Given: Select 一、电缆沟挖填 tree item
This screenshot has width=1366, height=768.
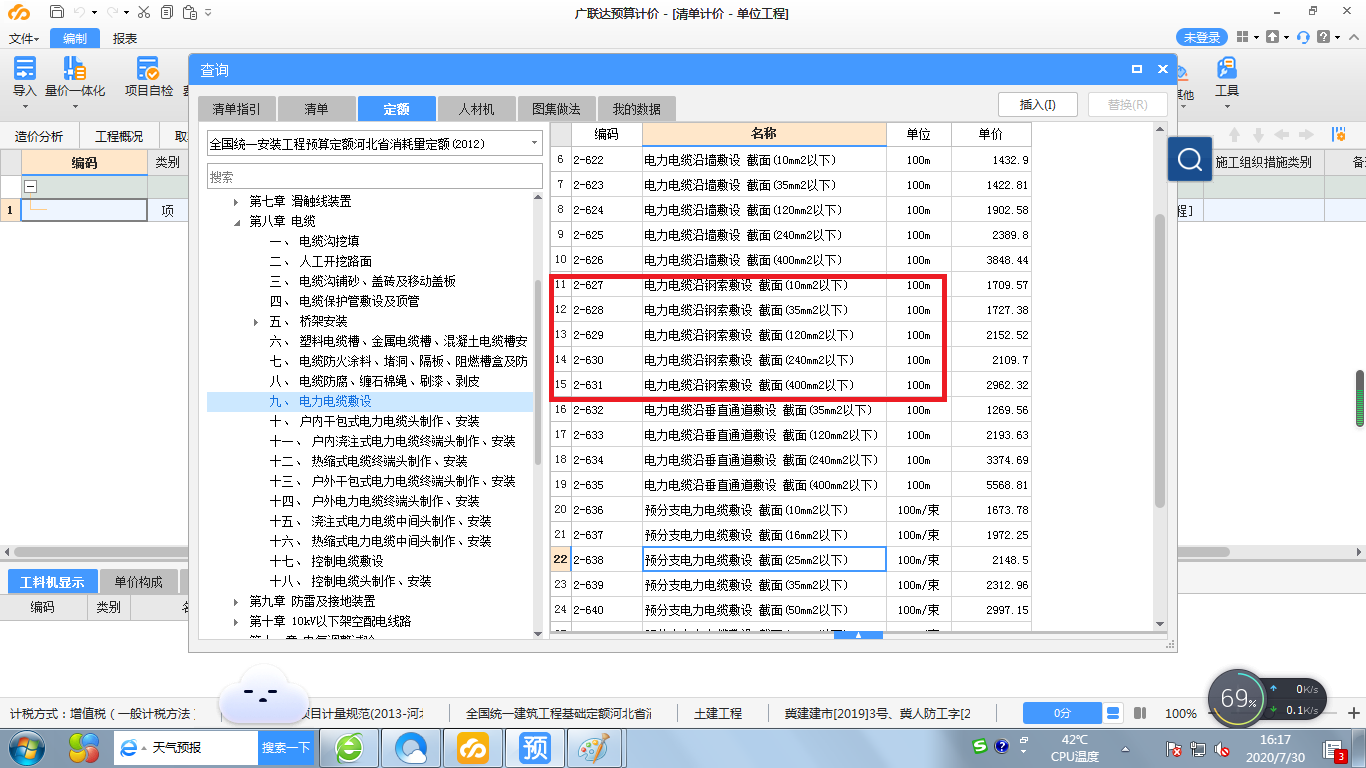Looking at the screenshot, I should point(314,242).
